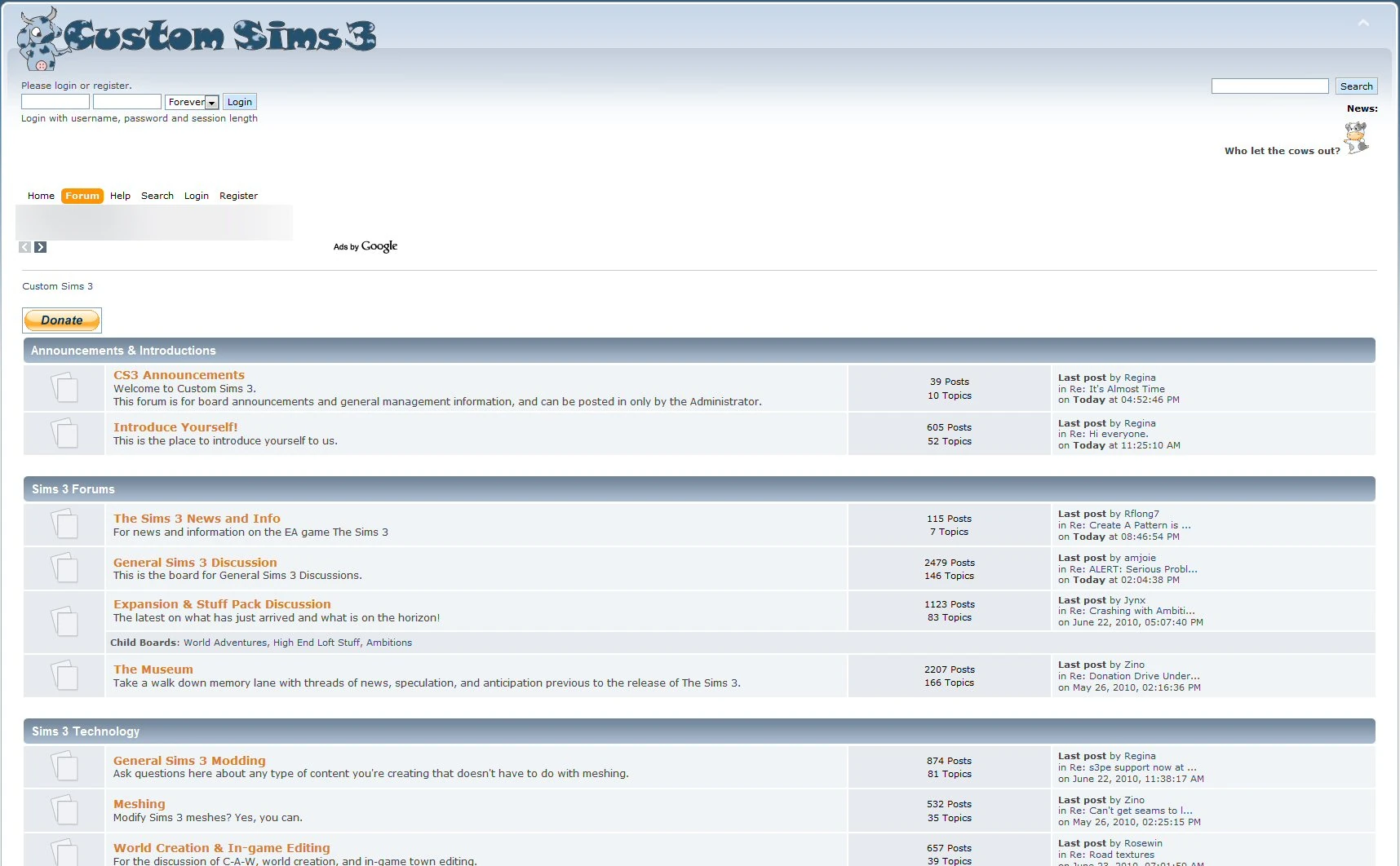Click the General Sims 3 Modding board icon

(x=64, y=766)
